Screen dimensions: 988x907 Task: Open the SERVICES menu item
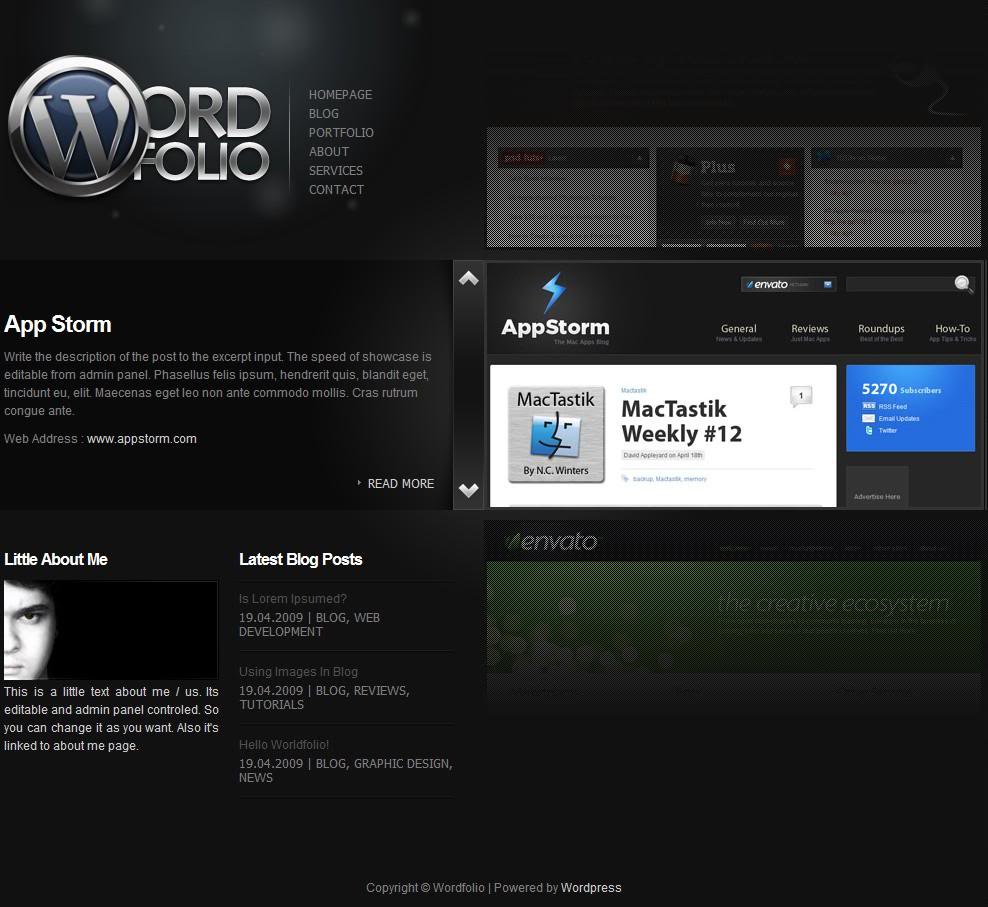[336, 170]
